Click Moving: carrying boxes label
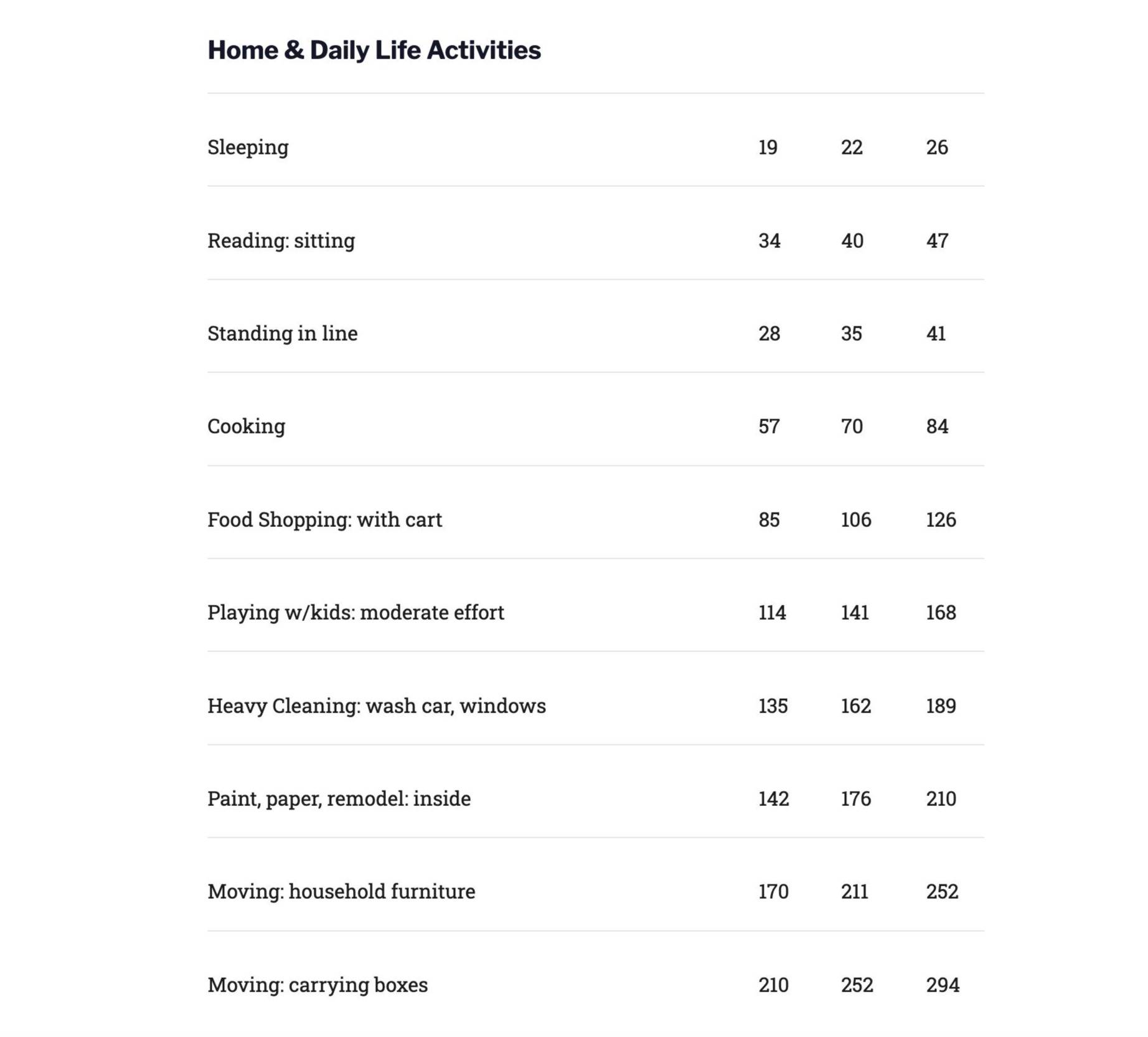Viewport: 1148px width, 1037px height. click(x=318, y=985)
